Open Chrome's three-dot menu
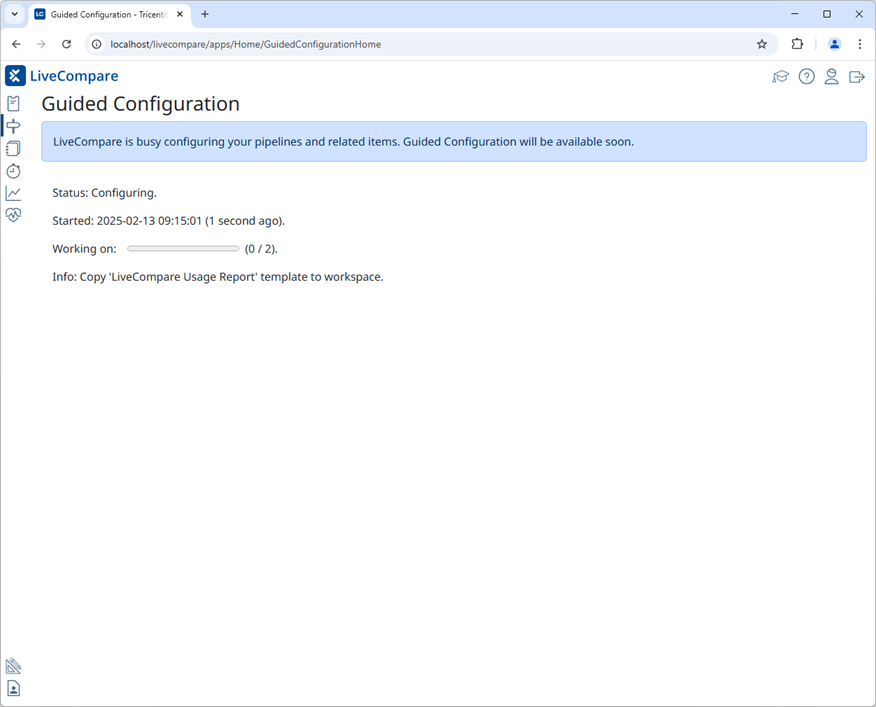This screenshot has width=876, height=707. tap(860, 44)
